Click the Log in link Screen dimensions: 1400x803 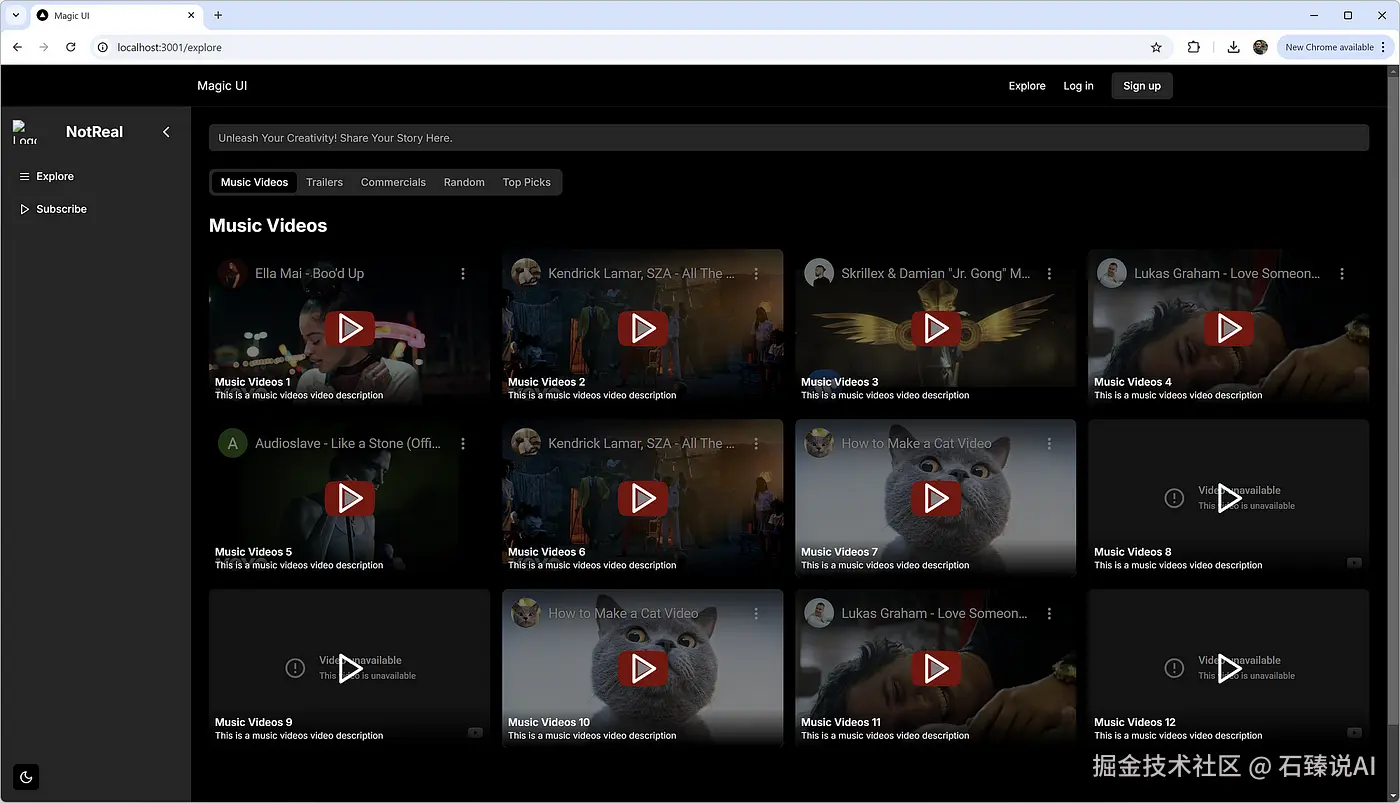(x=1078, y=86)
